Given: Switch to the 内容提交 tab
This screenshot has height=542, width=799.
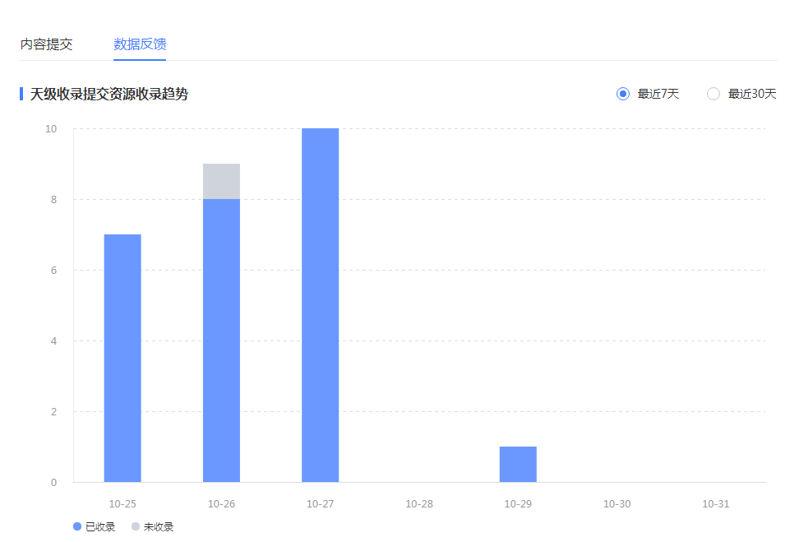Looking at the screenshot, I should click(46, 44).
